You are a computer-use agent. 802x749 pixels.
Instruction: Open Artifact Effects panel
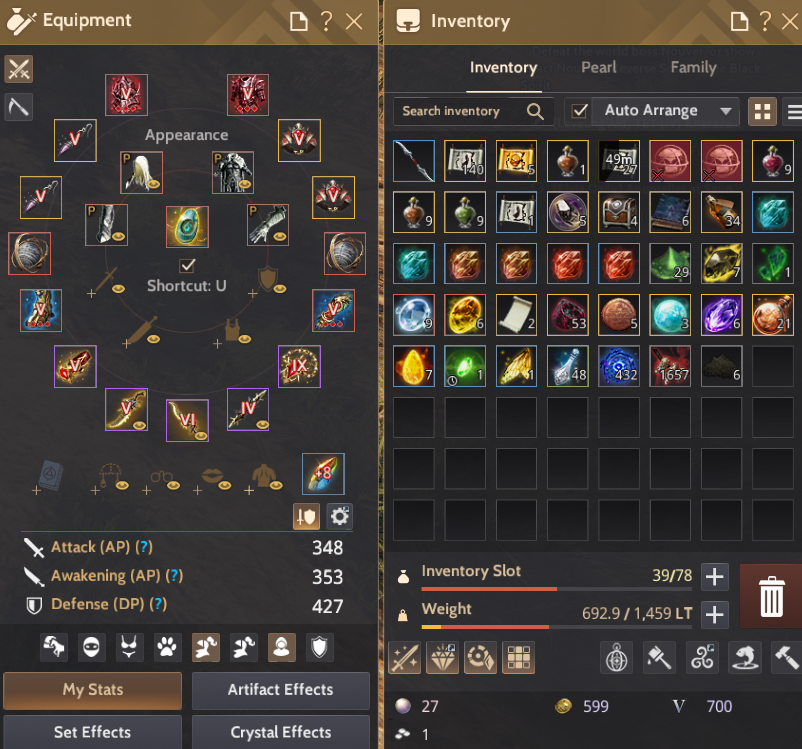[x=281, y=690]
